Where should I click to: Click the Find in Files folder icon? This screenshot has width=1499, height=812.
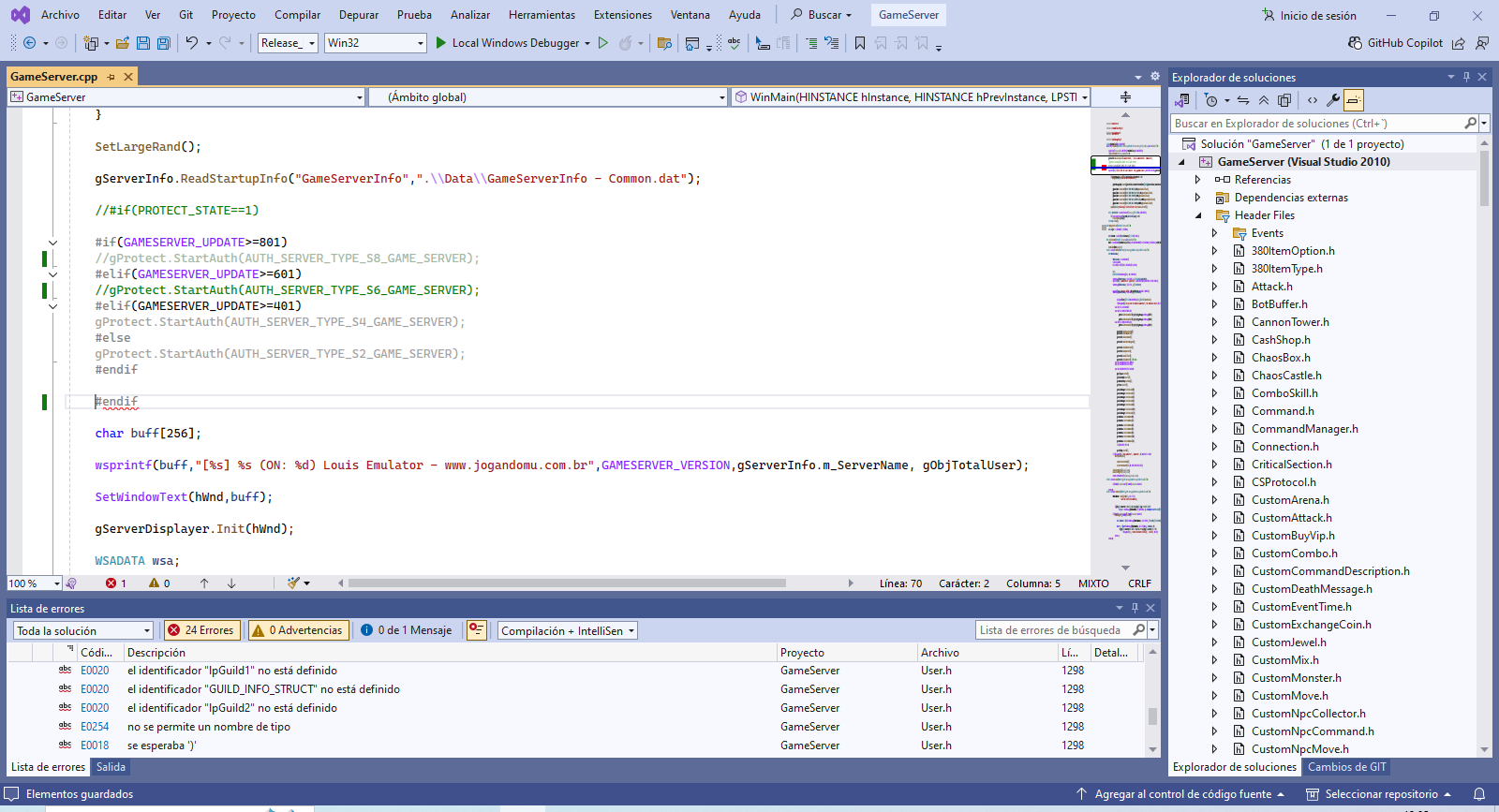(x=665, y=43)
